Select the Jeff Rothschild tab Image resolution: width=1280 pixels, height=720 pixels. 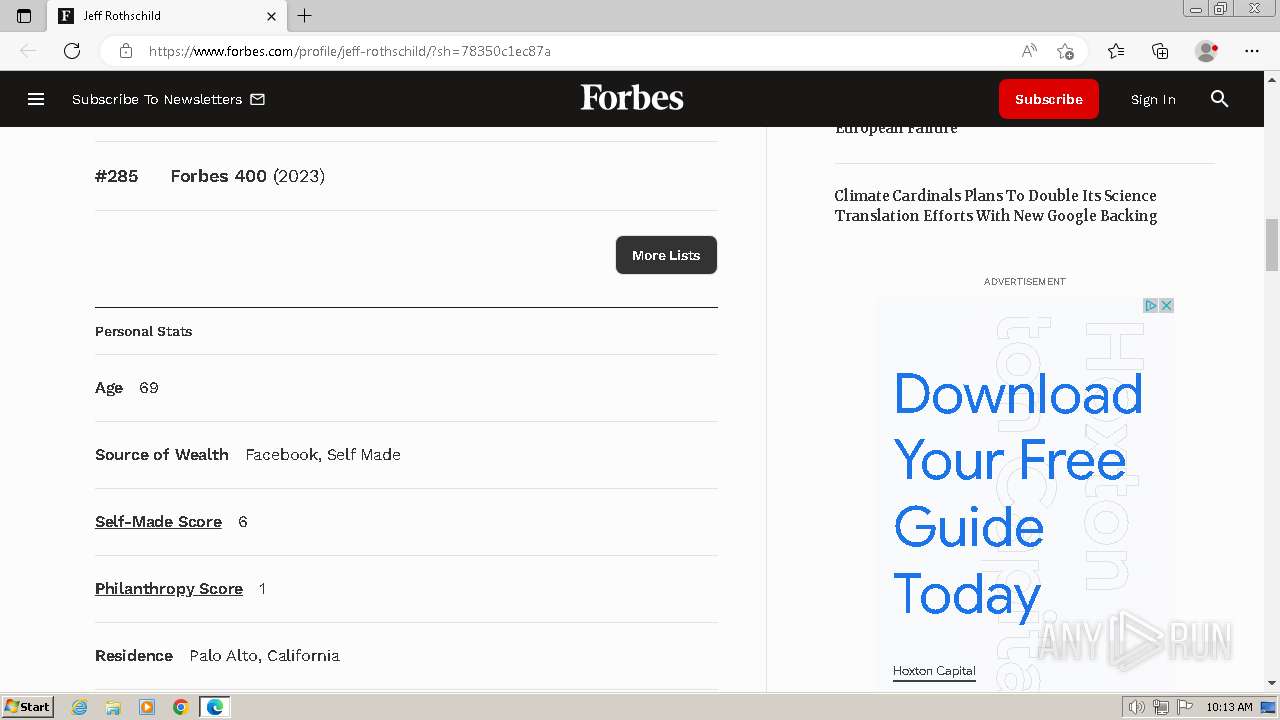(167, 16)
